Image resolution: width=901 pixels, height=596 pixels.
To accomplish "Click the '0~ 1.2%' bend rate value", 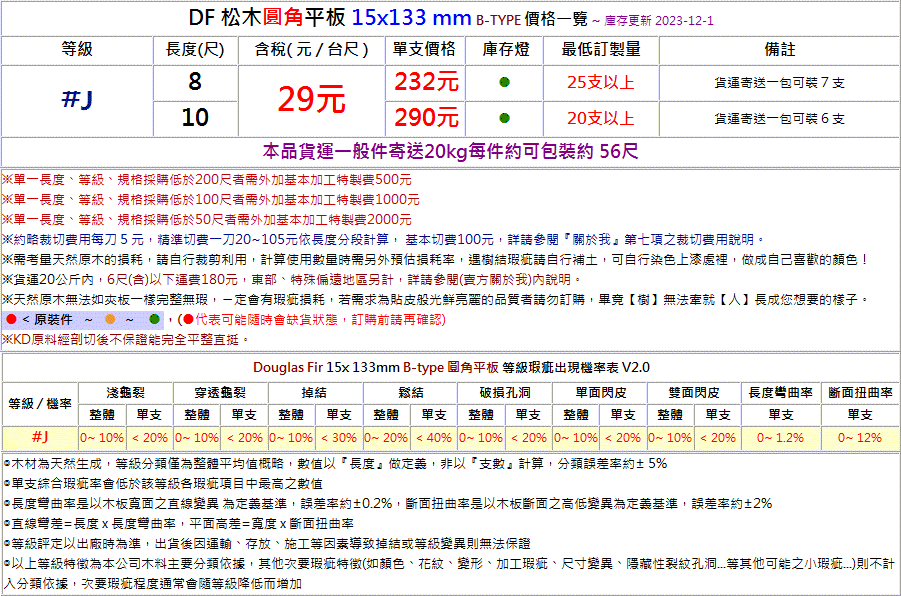I will point(780,438).
